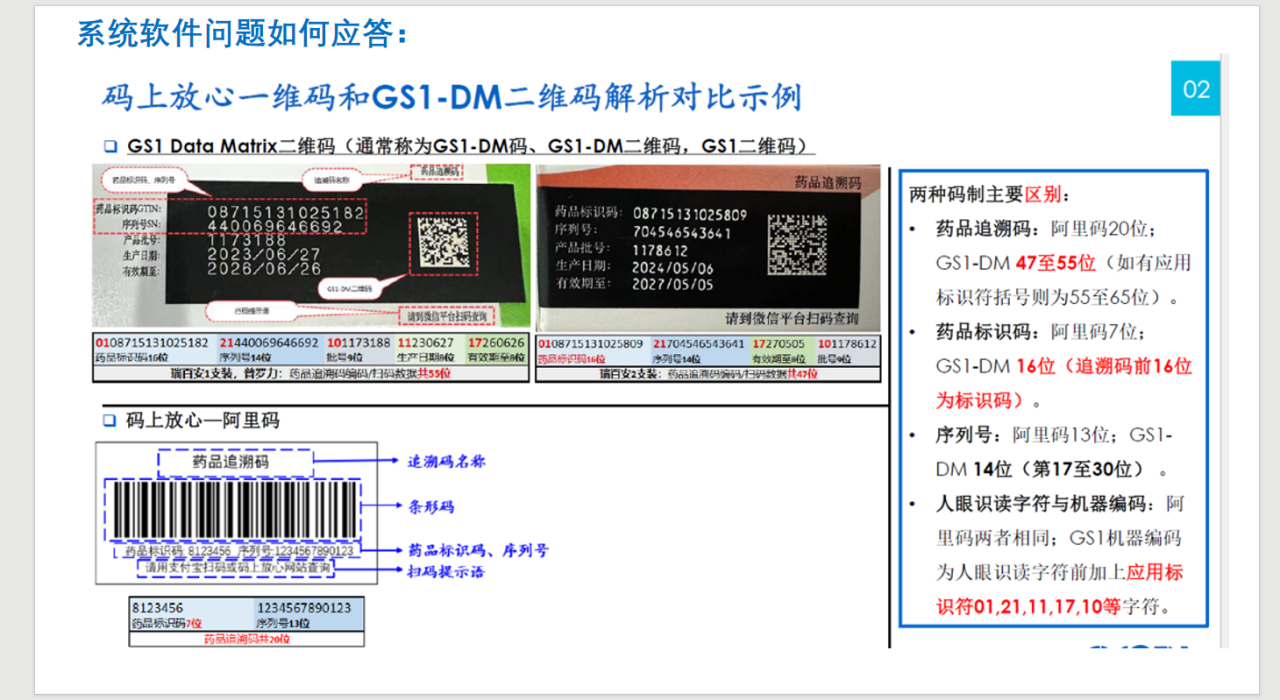The width and height of the screenshot is (1280, 700).
Task: Click the red text '16位(追溯码前16位'
Action: point(1103,366)
